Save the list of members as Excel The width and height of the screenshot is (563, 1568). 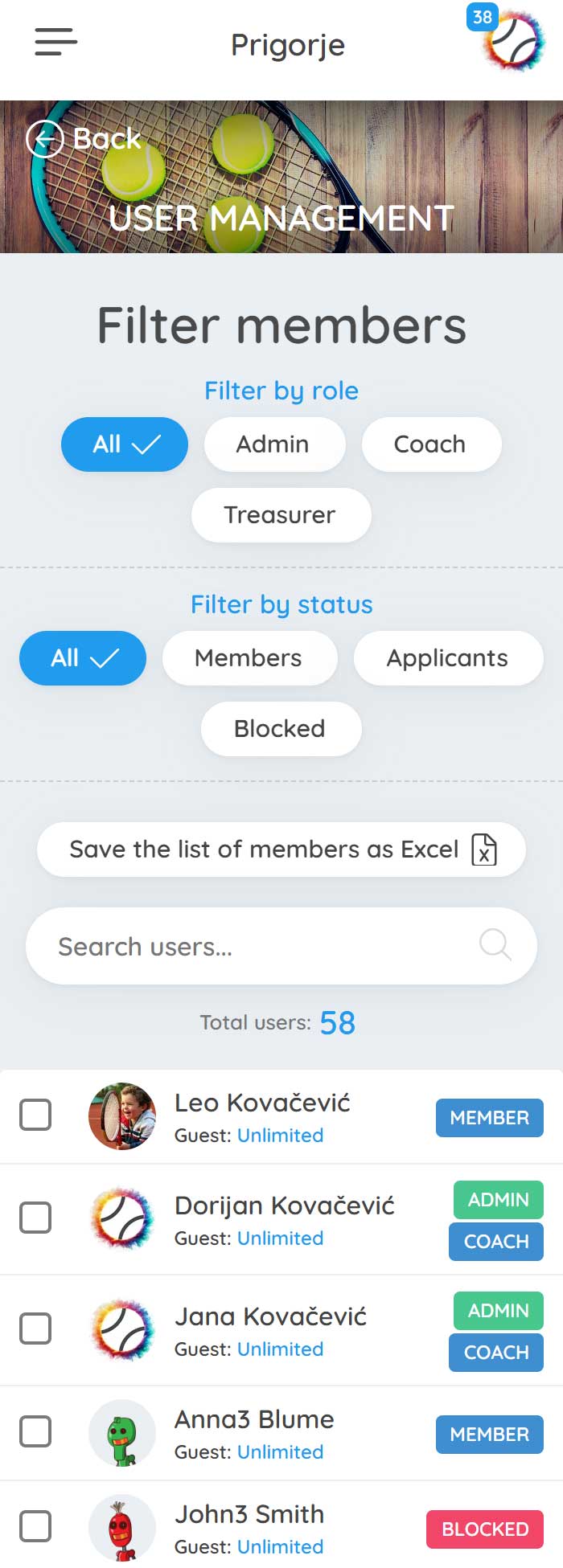[x=281, y=850]
